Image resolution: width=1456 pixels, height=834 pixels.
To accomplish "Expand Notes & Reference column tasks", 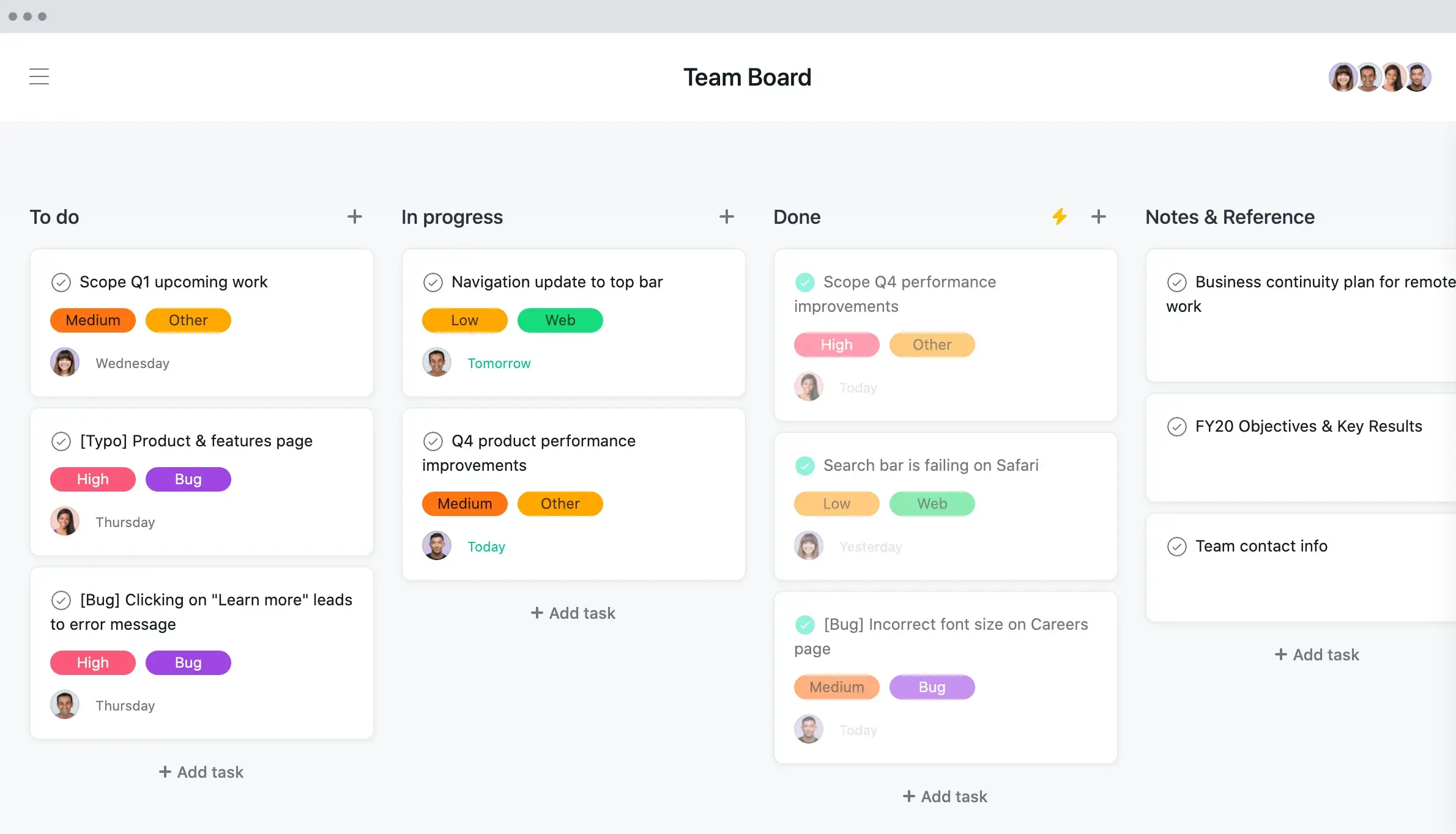I will point(1231,216).
